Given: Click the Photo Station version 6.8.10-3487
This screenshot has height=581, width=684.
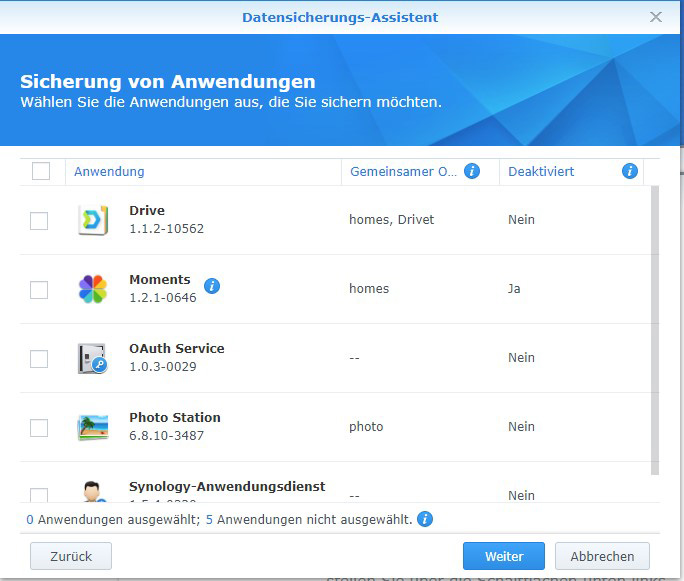Looking at the screenshot, I should click(167, 435).
